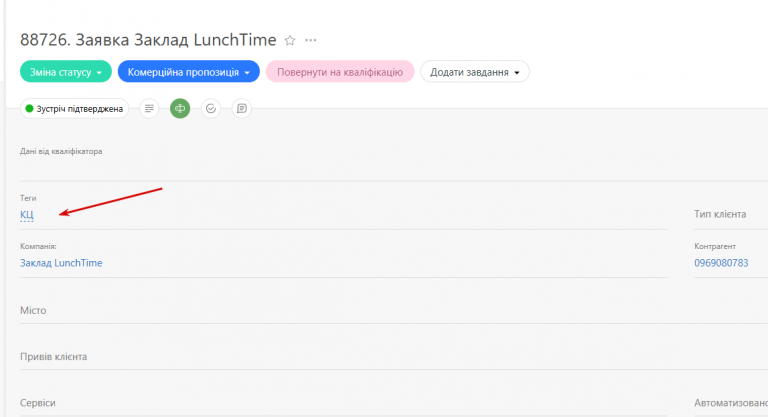Expand the Комерційна пропозиція dropdown
The width and height of the screenshot is (768, 417).
point(189,72)
